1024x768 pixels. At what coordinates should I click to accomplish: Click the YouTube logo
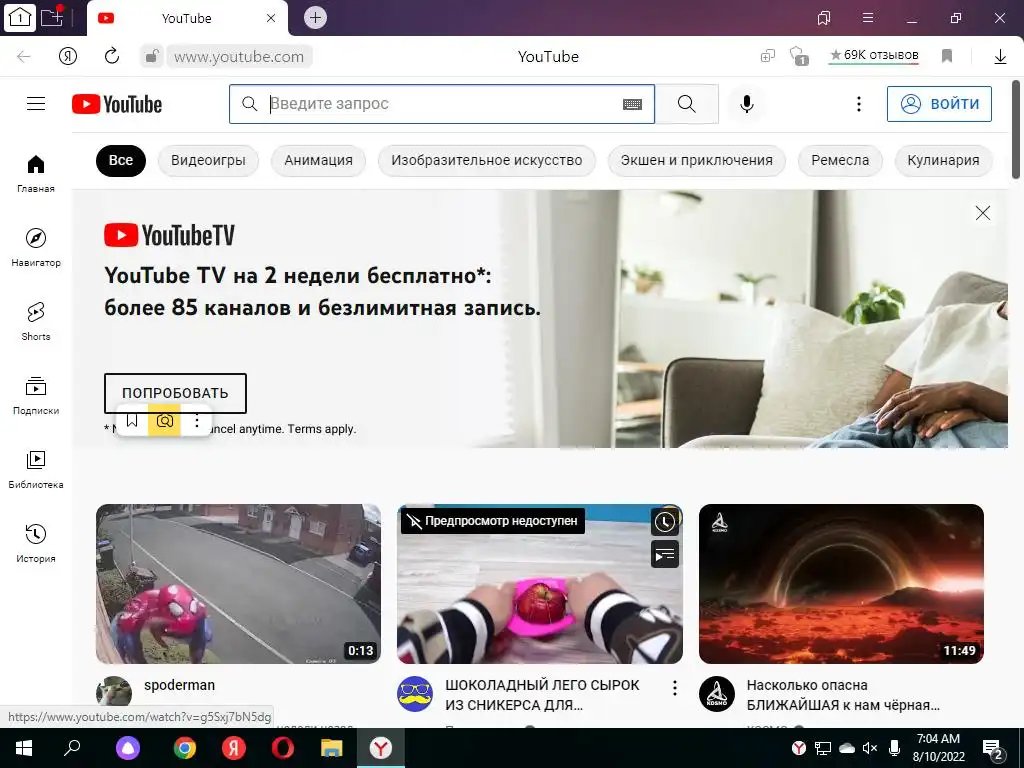tap(117, 104)
